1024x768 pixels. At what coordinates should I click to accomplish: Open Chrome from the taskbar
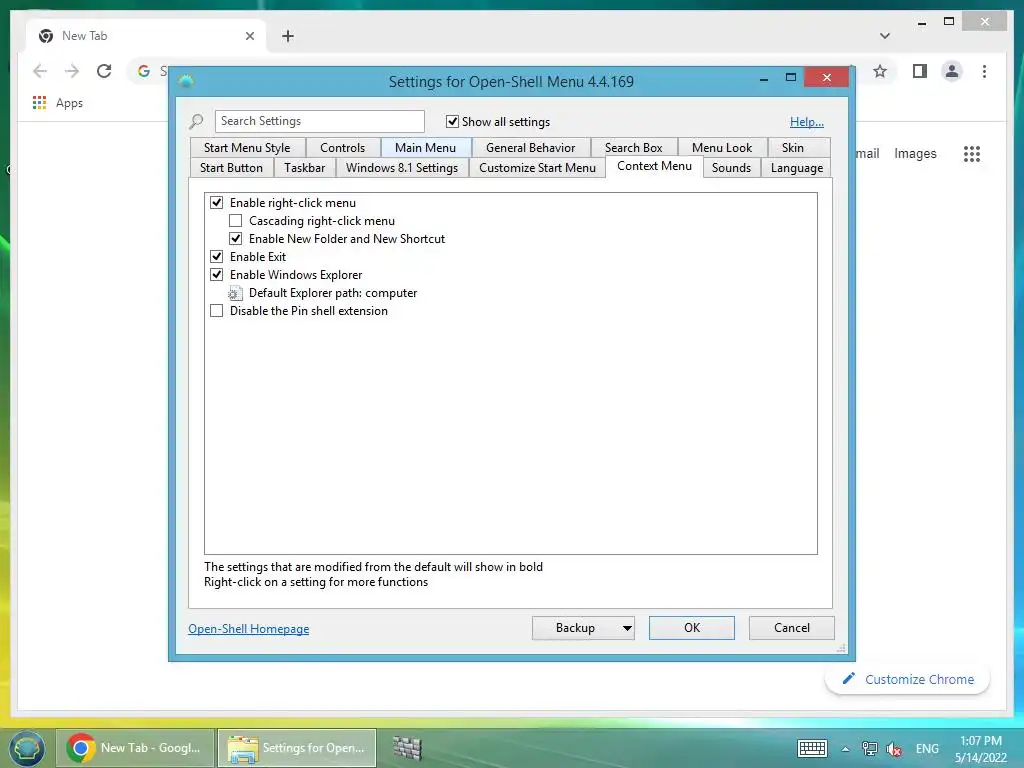[135, 748]
